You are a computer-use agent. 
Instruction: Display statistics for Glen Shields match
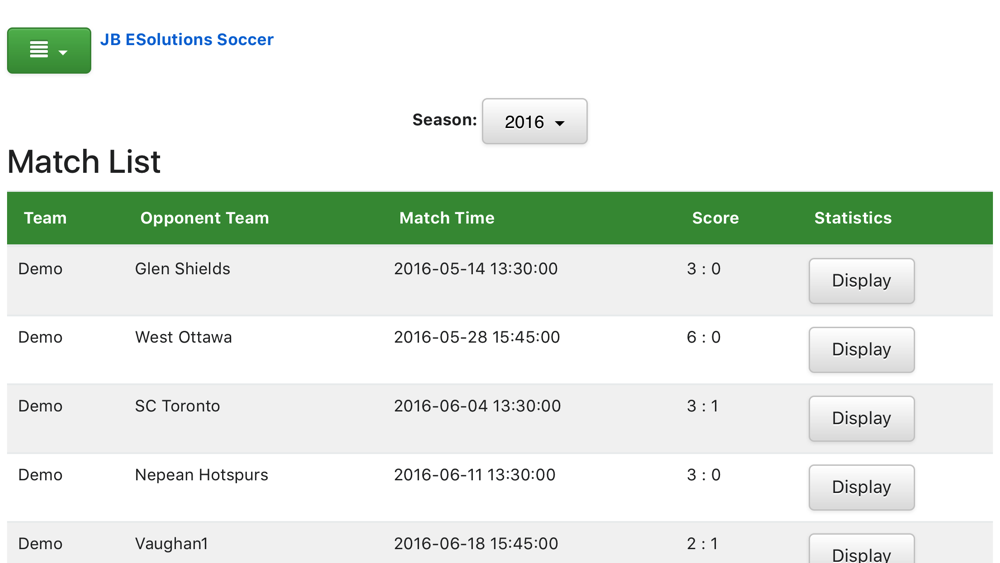tap(861, 281)
